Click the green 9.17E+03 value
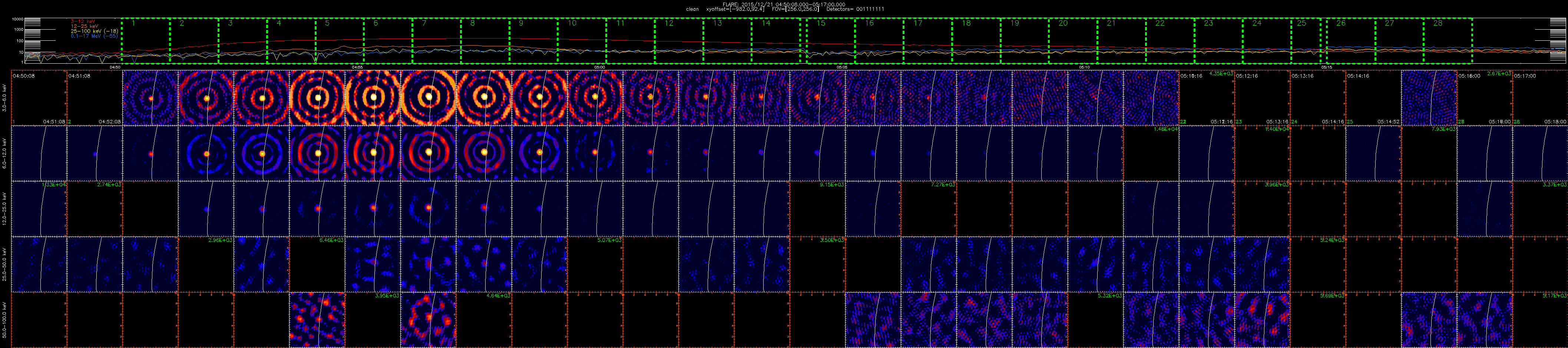 click(1555, 296)
